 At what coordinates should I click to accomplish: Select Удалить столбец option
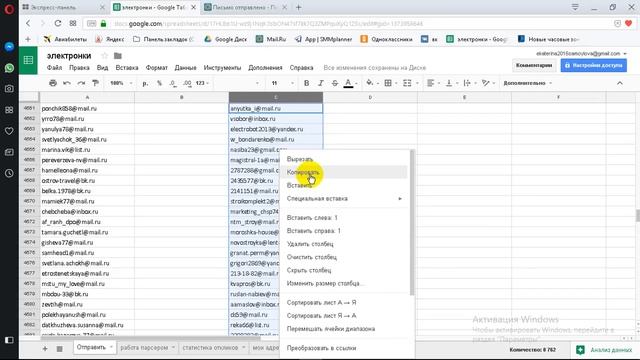click(344, 244)
